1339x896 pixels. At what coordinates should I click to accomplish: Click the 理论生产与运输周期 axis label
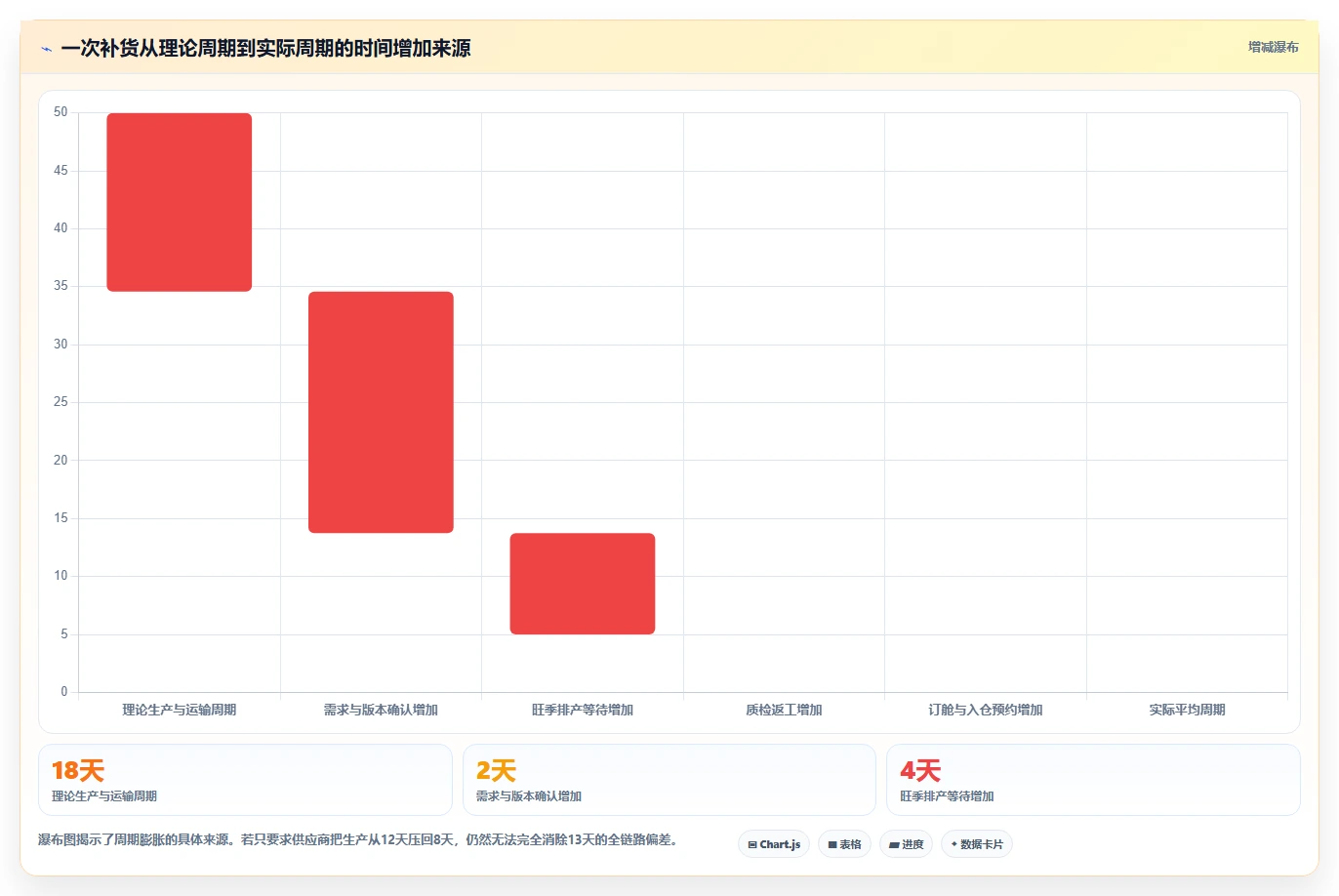180,711
